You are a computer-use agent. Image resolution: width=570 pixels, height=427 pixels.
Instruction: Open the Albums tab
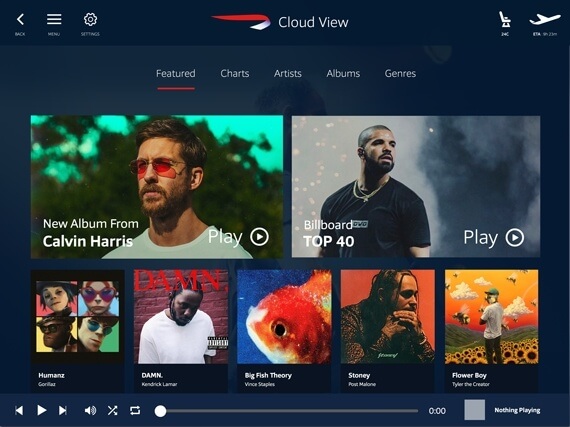[x=343, y=73]
